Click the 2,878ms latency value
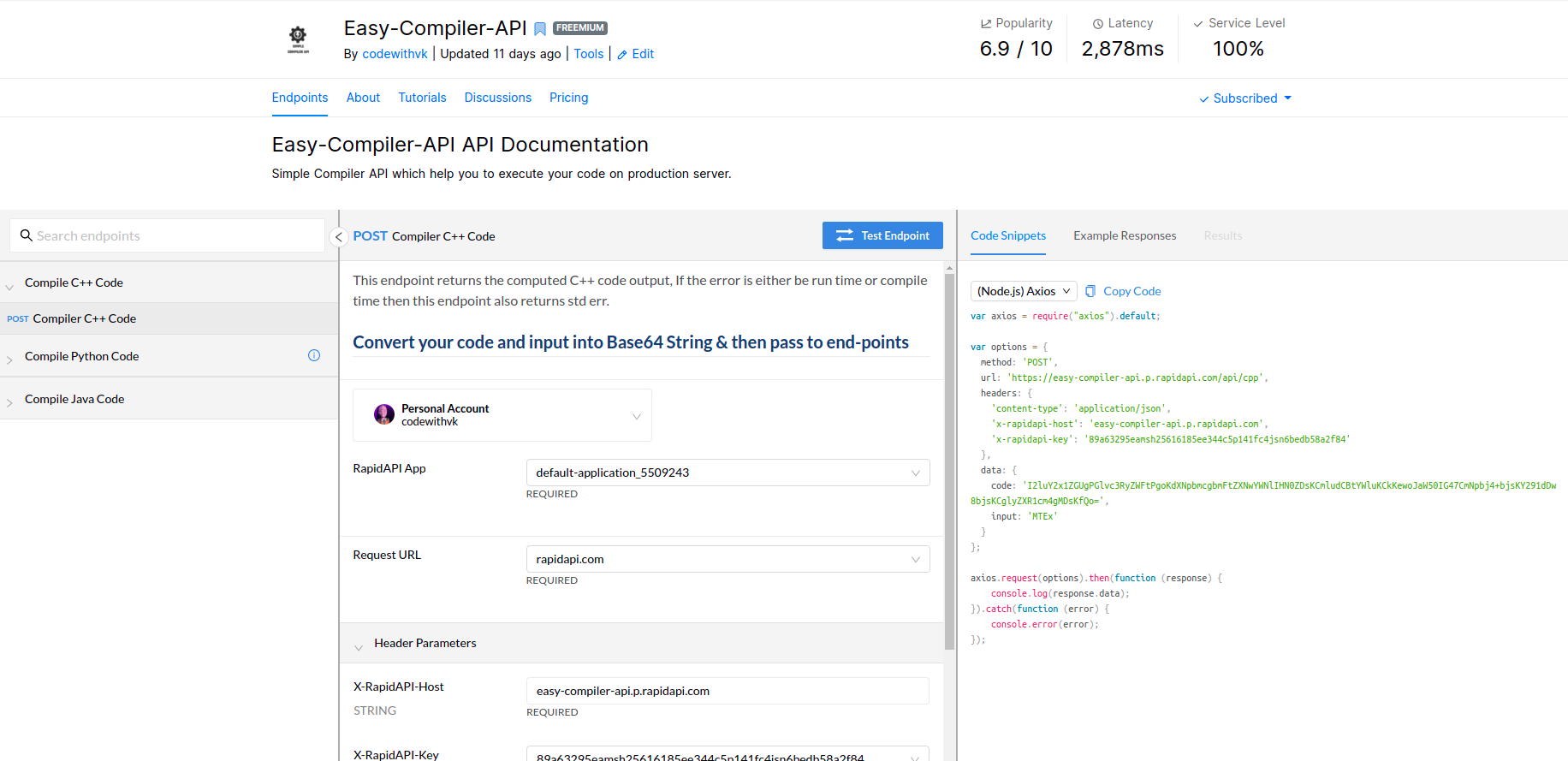Image resolution: width=1568 pixels, height=761 pixels. point(1122,49)
